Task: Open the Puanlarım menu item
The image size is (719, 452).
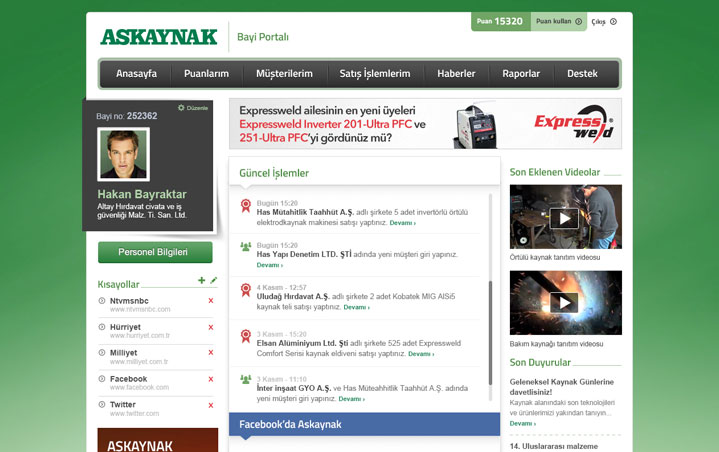Action: pyautogui.click(x=206, y=73)
